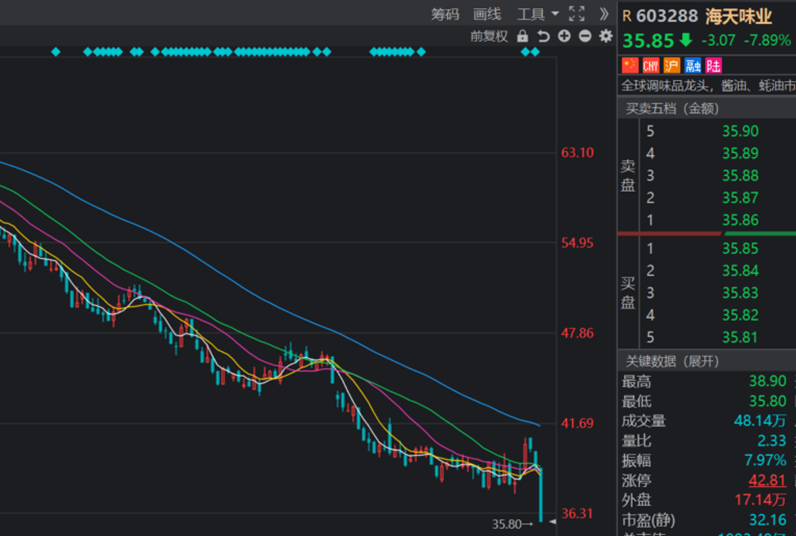The width and height of the screenshot is (796, 536).
Task: Select sell level 1 price 35.86
Action: coord(740,220)
